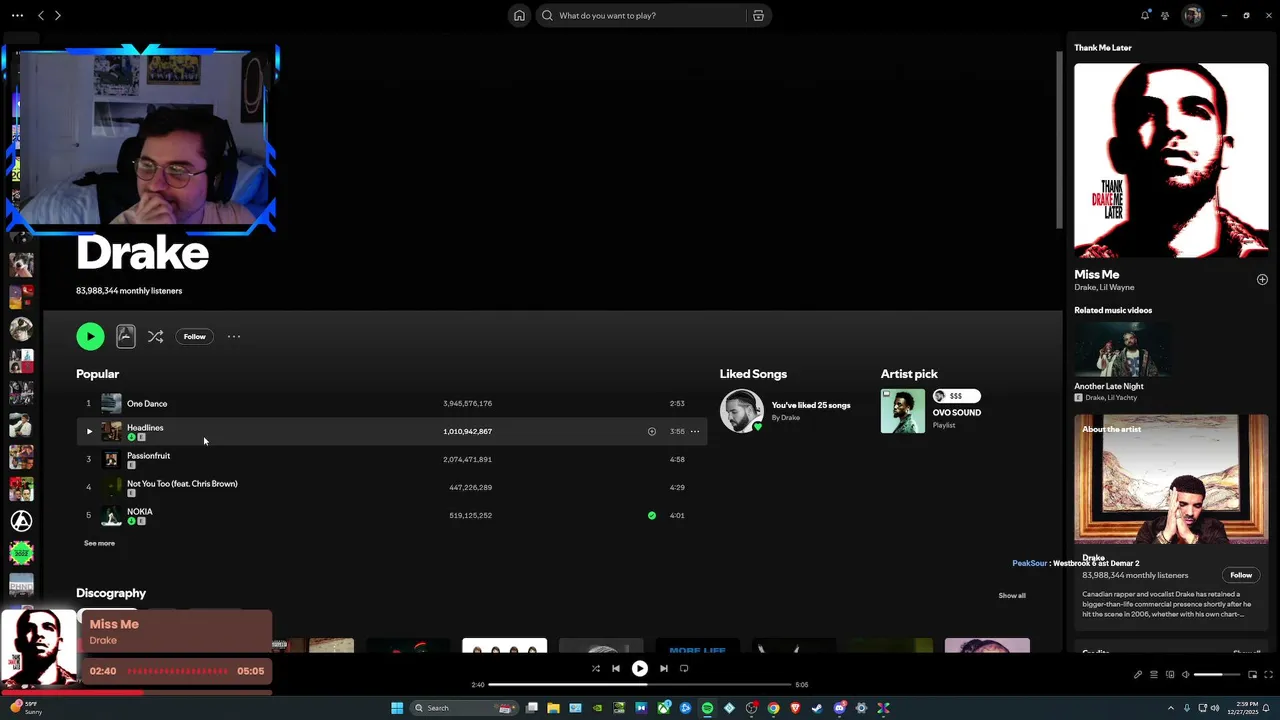Open Windows taskbar Search box

click(464, 708)
